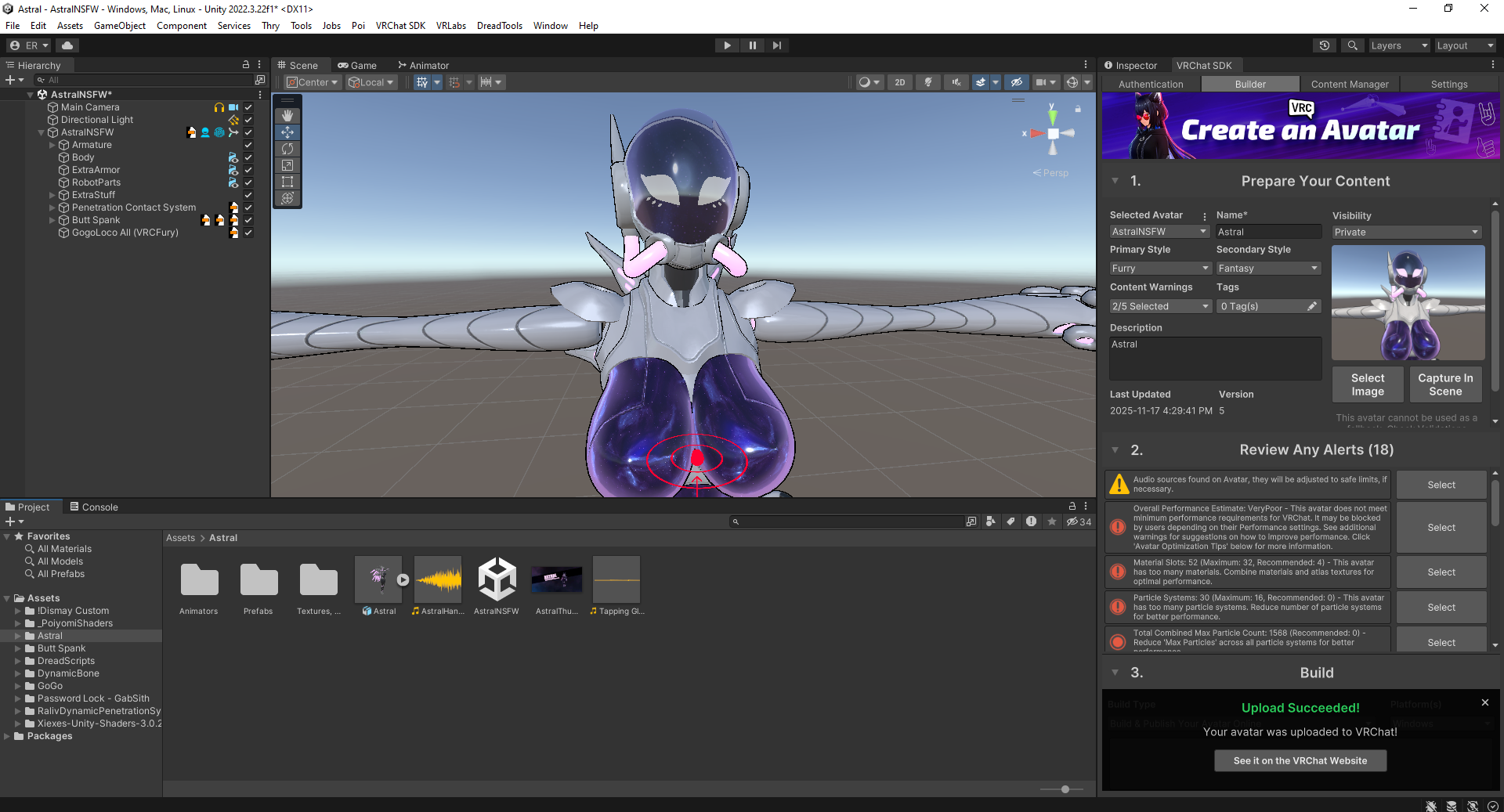Click the scene orientation gizmo
The width and height of the screenshot is (1504, 812).
[x=1053, y=133]
